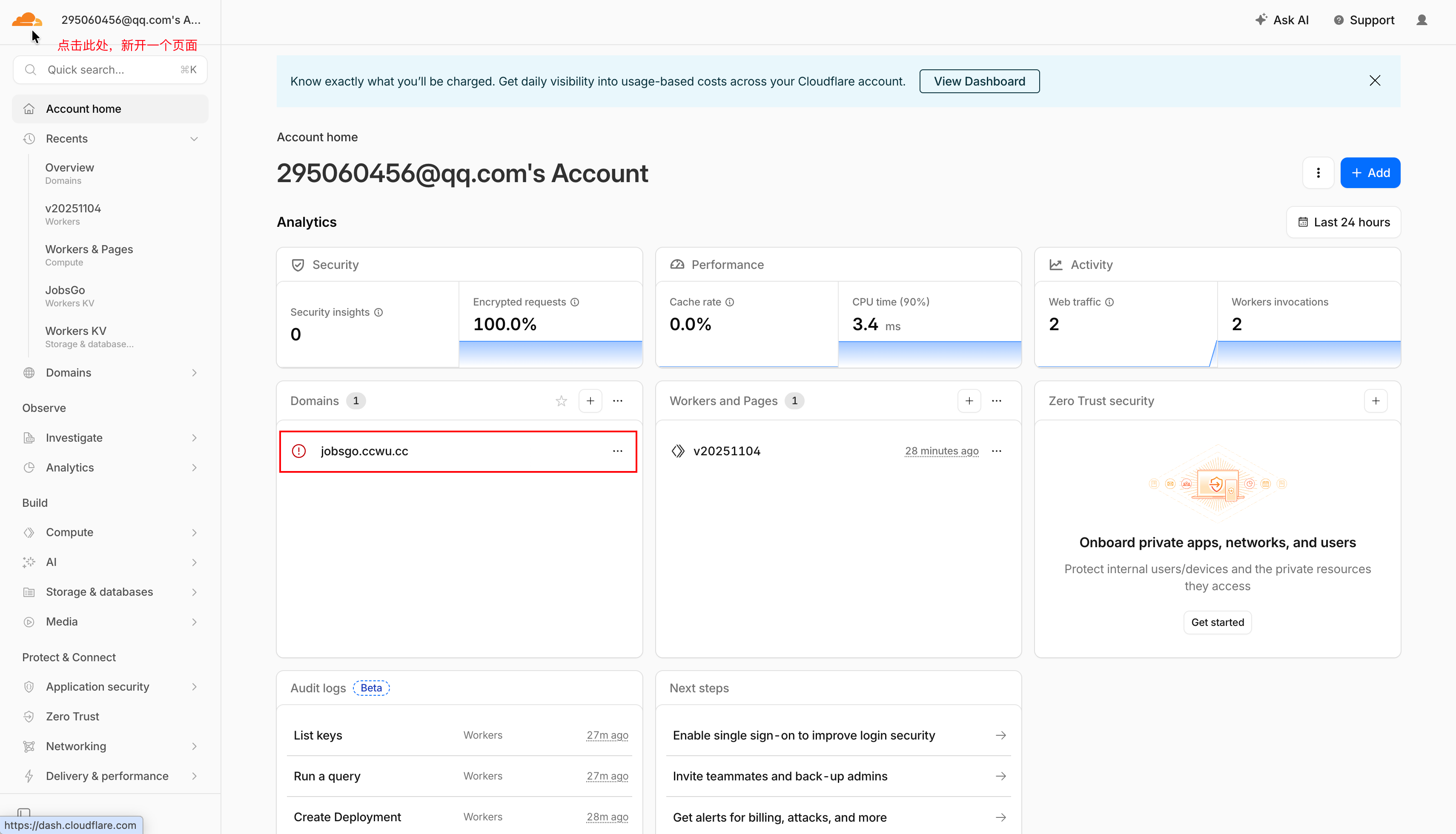The width and height of the screenshot is (1456, 834).
Task: Expand the Investigate sidebar menu
Action: (110, 437)
